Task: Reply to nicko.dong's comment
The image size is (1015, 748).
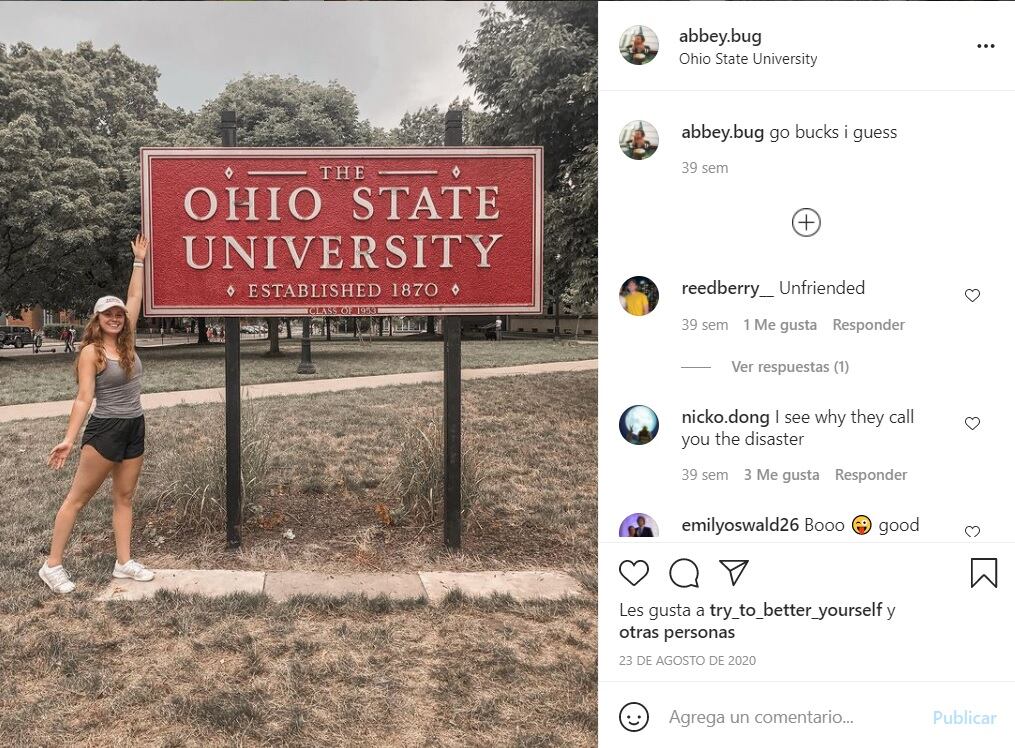Action: coord(870,475)
